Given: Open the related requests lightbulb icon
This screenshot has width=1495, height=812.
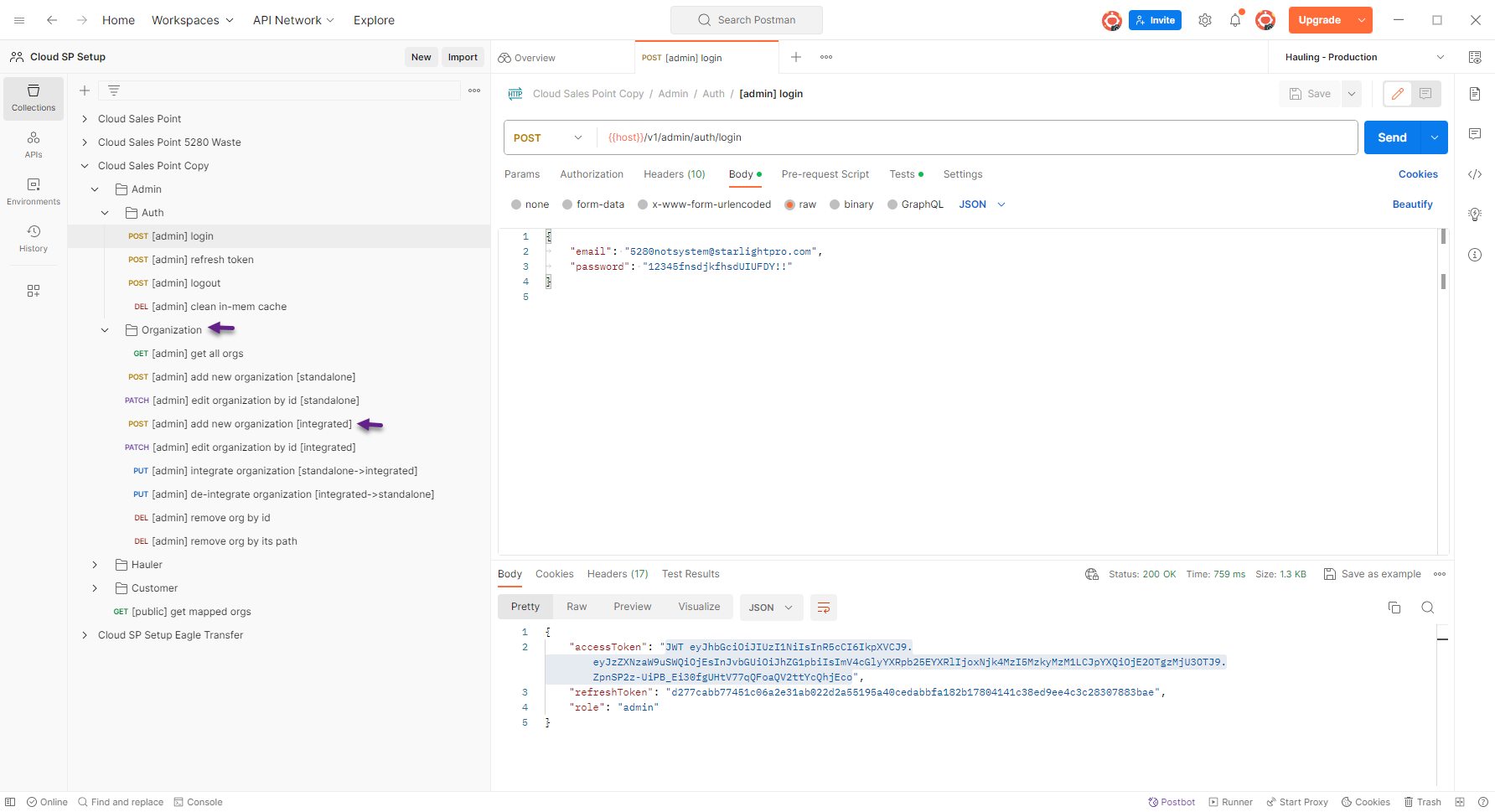Looking at the screenshot, I should click(1475, 215).
